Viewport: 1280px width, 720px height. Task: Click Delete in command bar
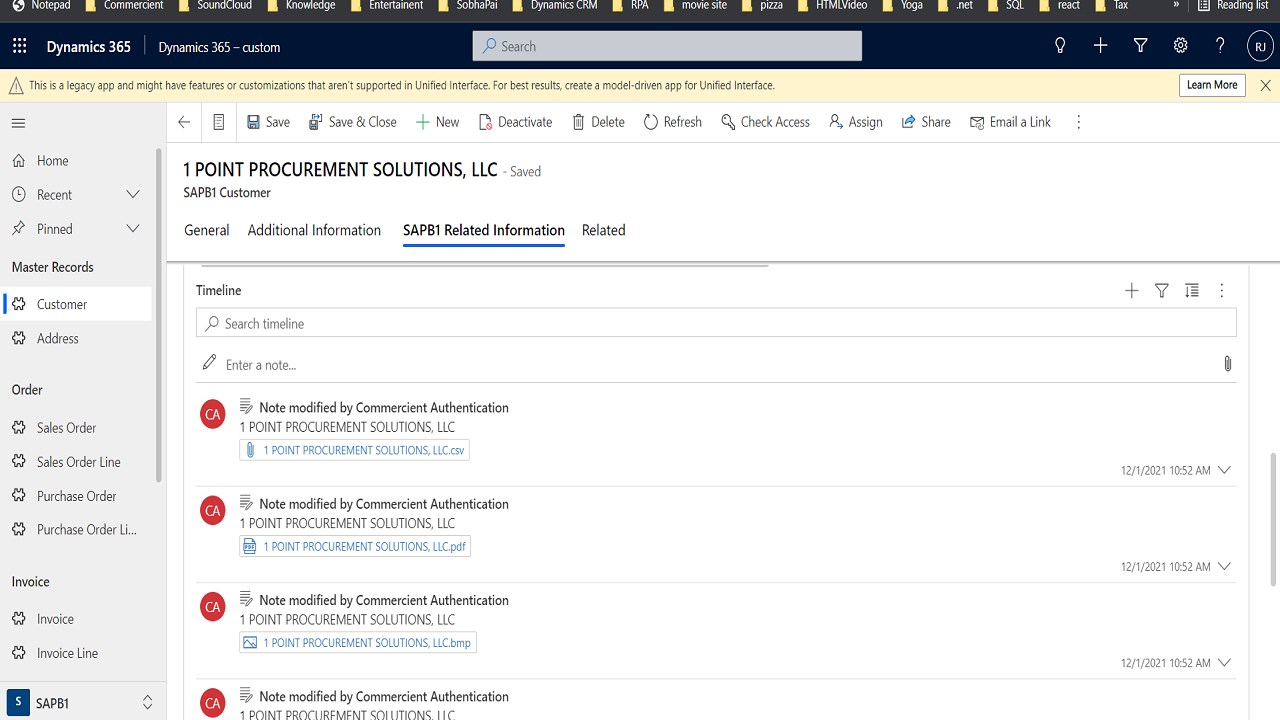pyautogui.click(x=598, y=122)
